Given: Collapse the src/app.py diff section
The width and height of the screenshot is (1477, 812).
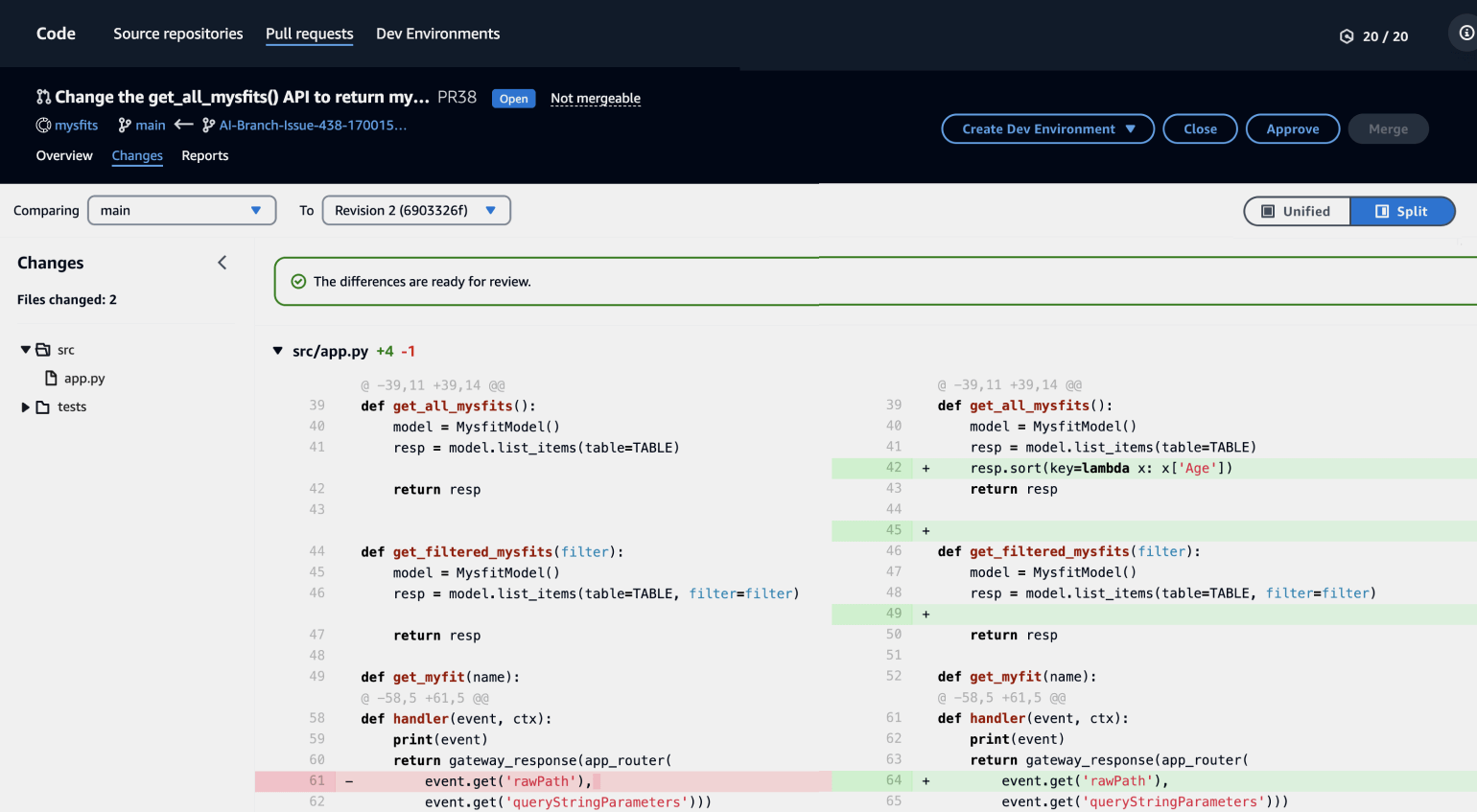Looking at the screenshot, I should 278,351.
